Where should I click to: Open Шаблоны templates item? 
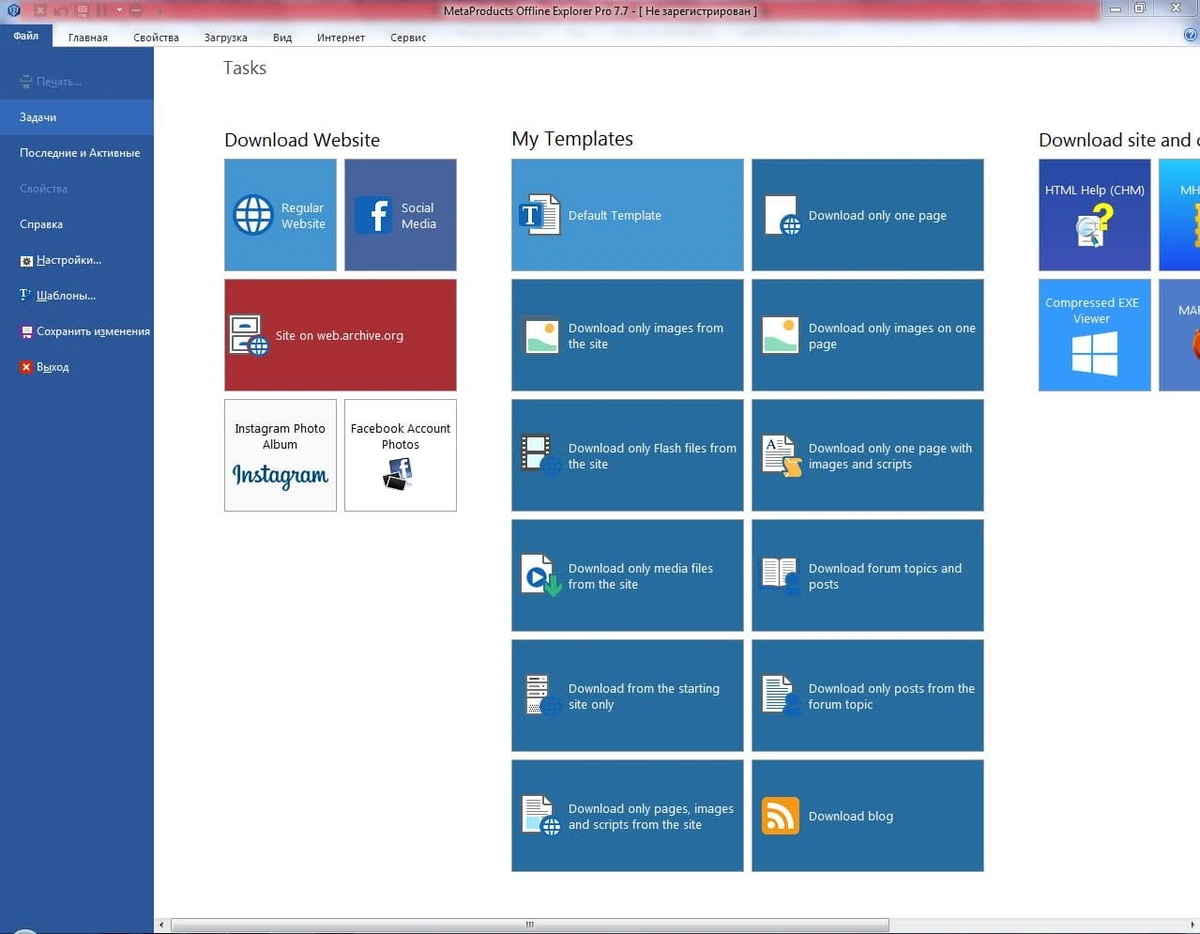(77, 296)
